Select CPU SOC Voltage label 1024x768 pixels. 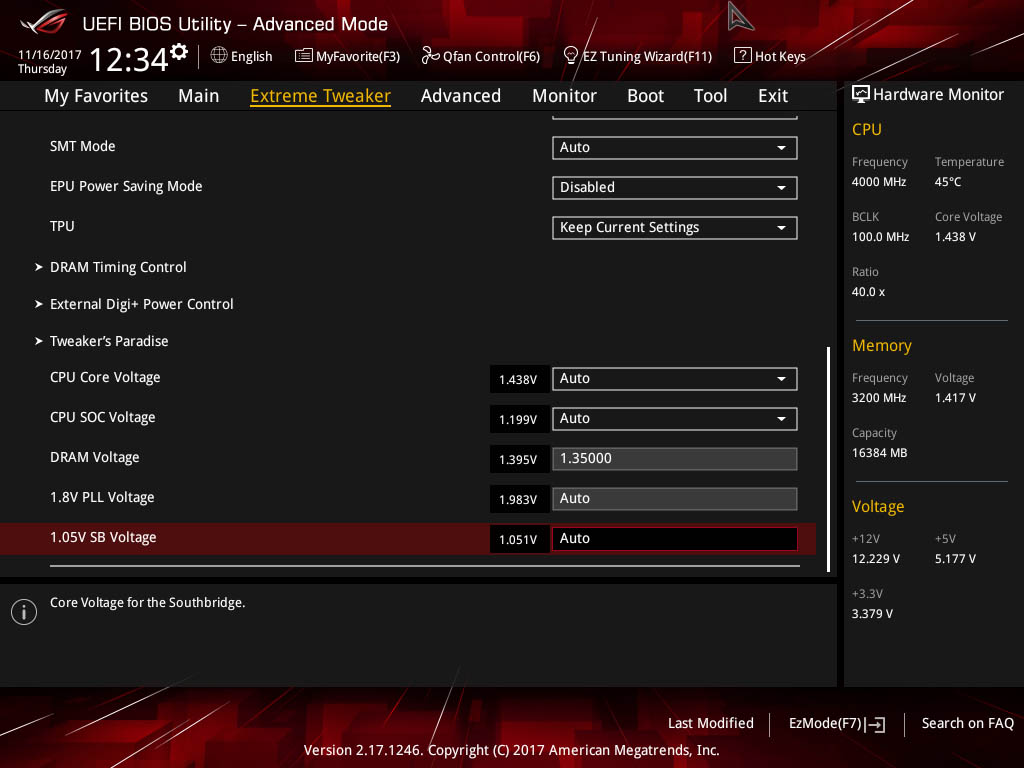point(103,417)
